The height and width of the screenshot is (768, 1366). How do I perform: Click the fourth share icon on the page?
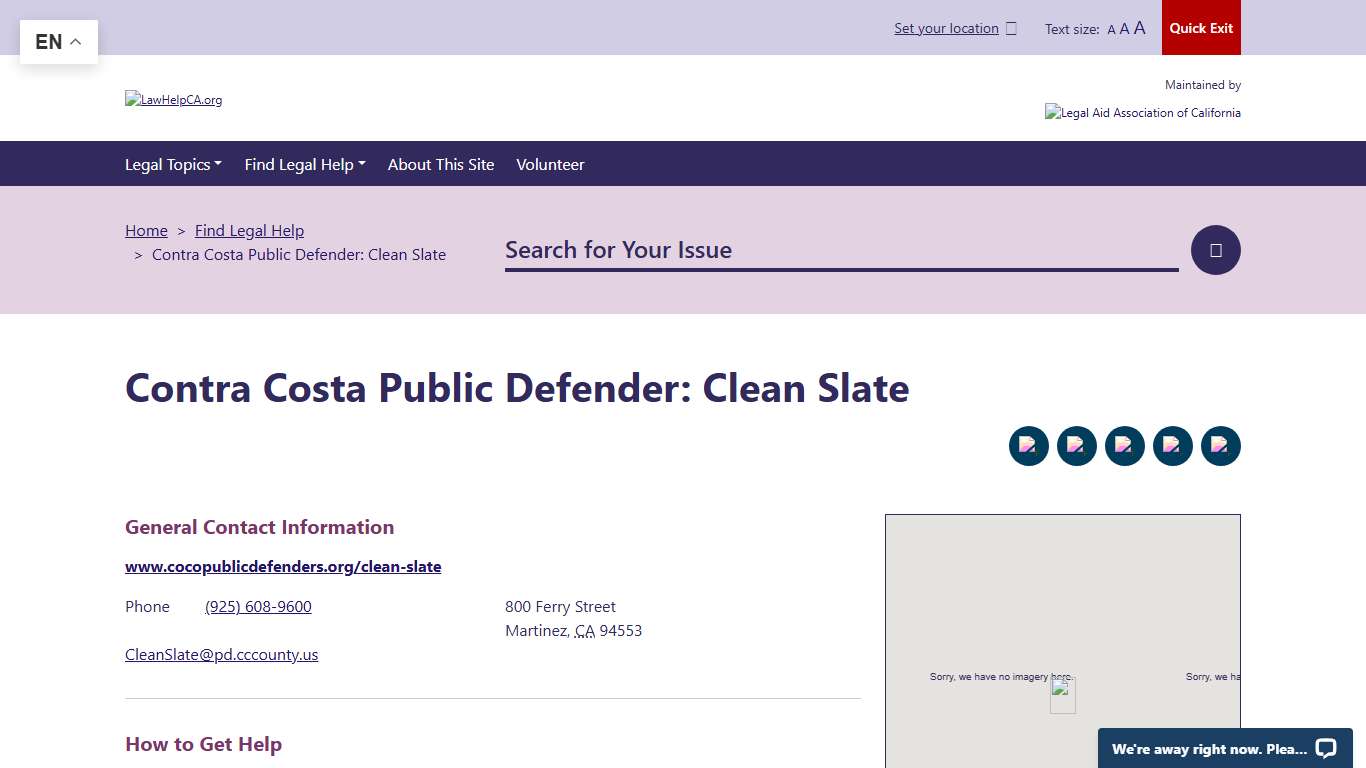click(x=1173, y=446)
